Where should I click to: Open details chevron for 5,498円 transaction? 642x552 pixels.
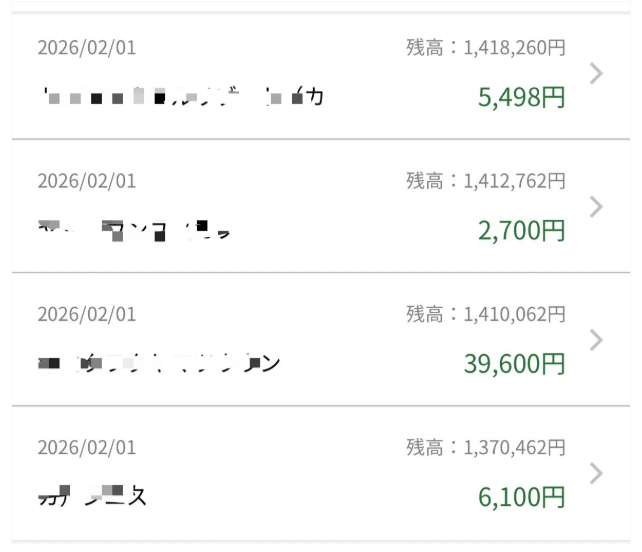597,73
